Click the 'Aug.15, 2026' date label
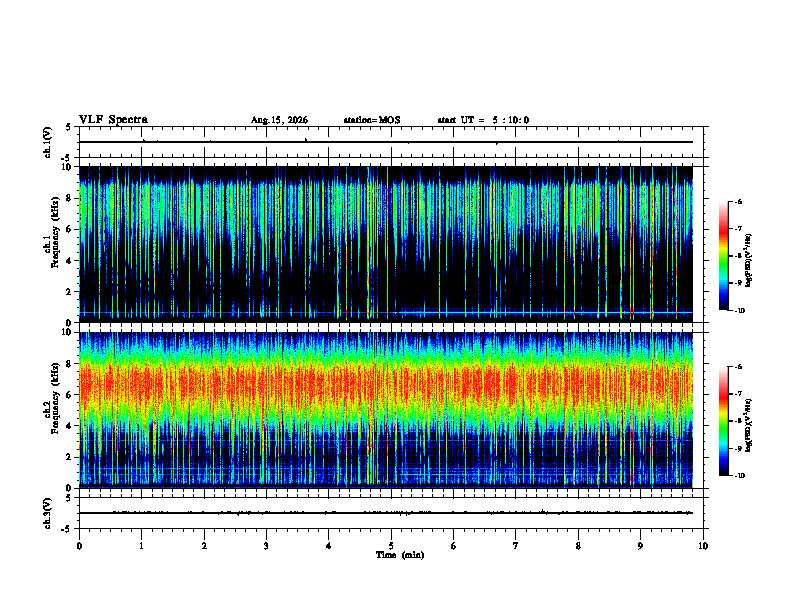The width and height of the screenshot is (792, 612). click(x=279, y=120)
